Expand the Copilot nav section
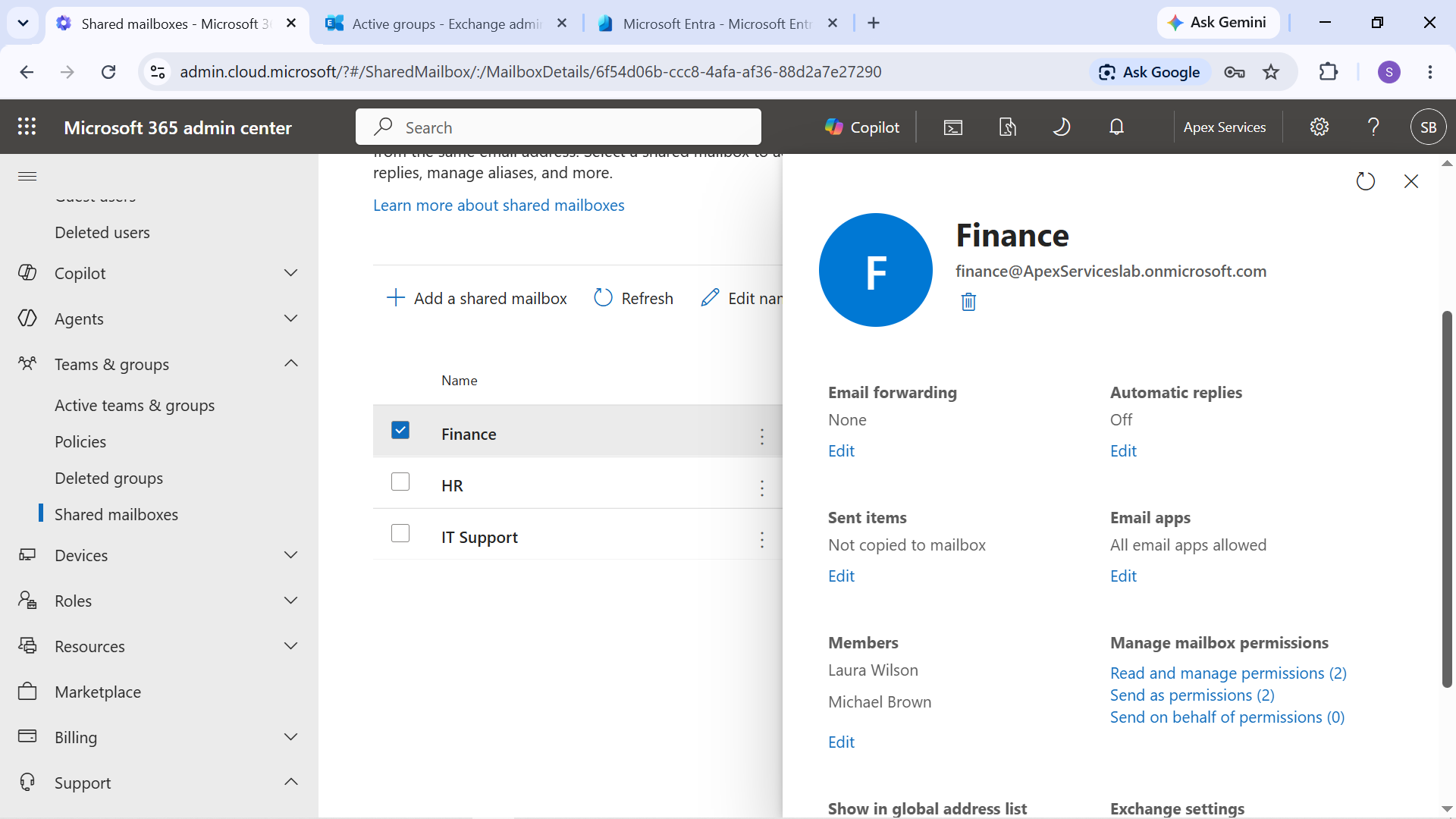This screenshot has height=819, width=1456. (x=290, y=273)
